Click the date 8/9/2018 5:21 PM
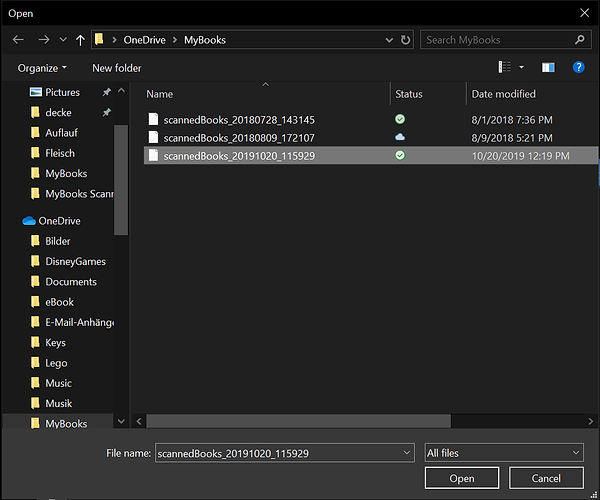The image size is (600, 500). point(512,138)
